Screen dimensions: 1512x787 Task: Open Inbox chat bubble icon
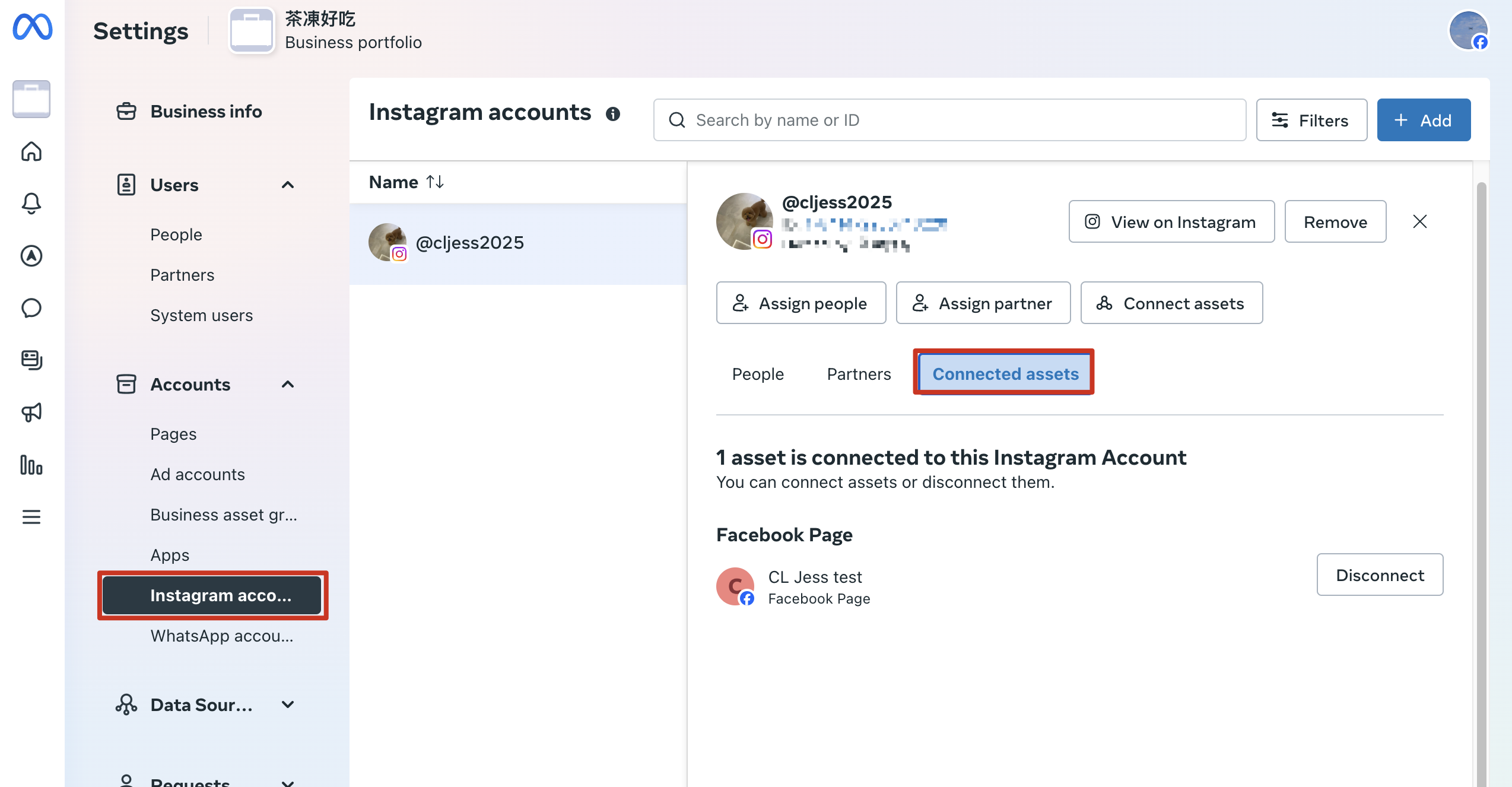click(31, 308)
